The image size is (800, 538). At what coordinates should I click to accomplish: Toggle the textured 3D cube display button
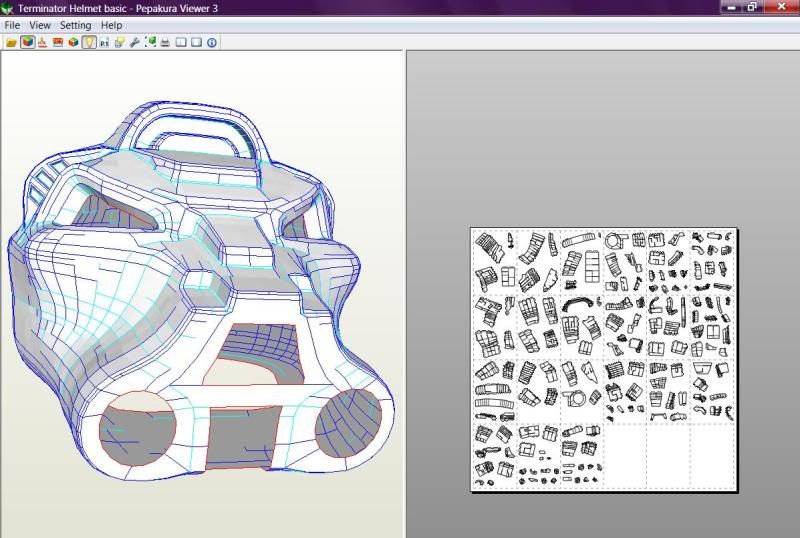pos(28,42)
